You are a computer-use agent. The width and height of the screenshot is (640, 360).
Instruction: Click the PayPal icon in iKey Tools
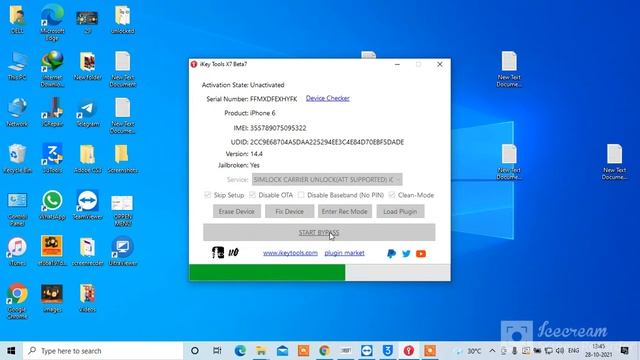tap(391, 253)
